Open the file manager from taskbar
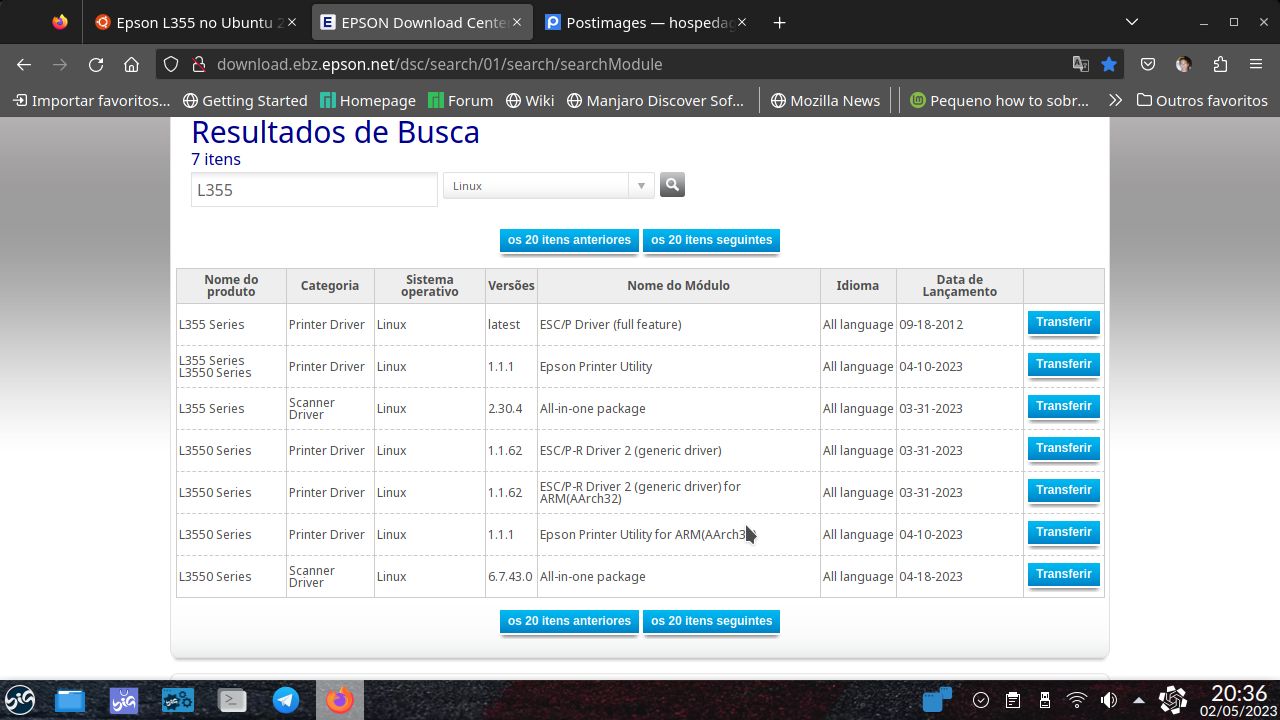Viewport: 1280px width, 720px height. (x=70, y=700)
